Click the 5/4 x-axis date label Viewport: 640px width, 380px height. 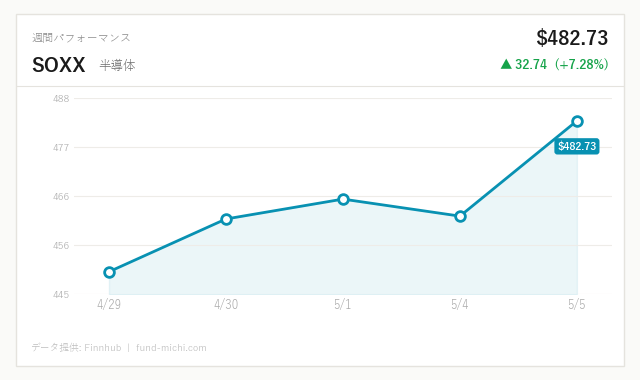tap(460, 304)
